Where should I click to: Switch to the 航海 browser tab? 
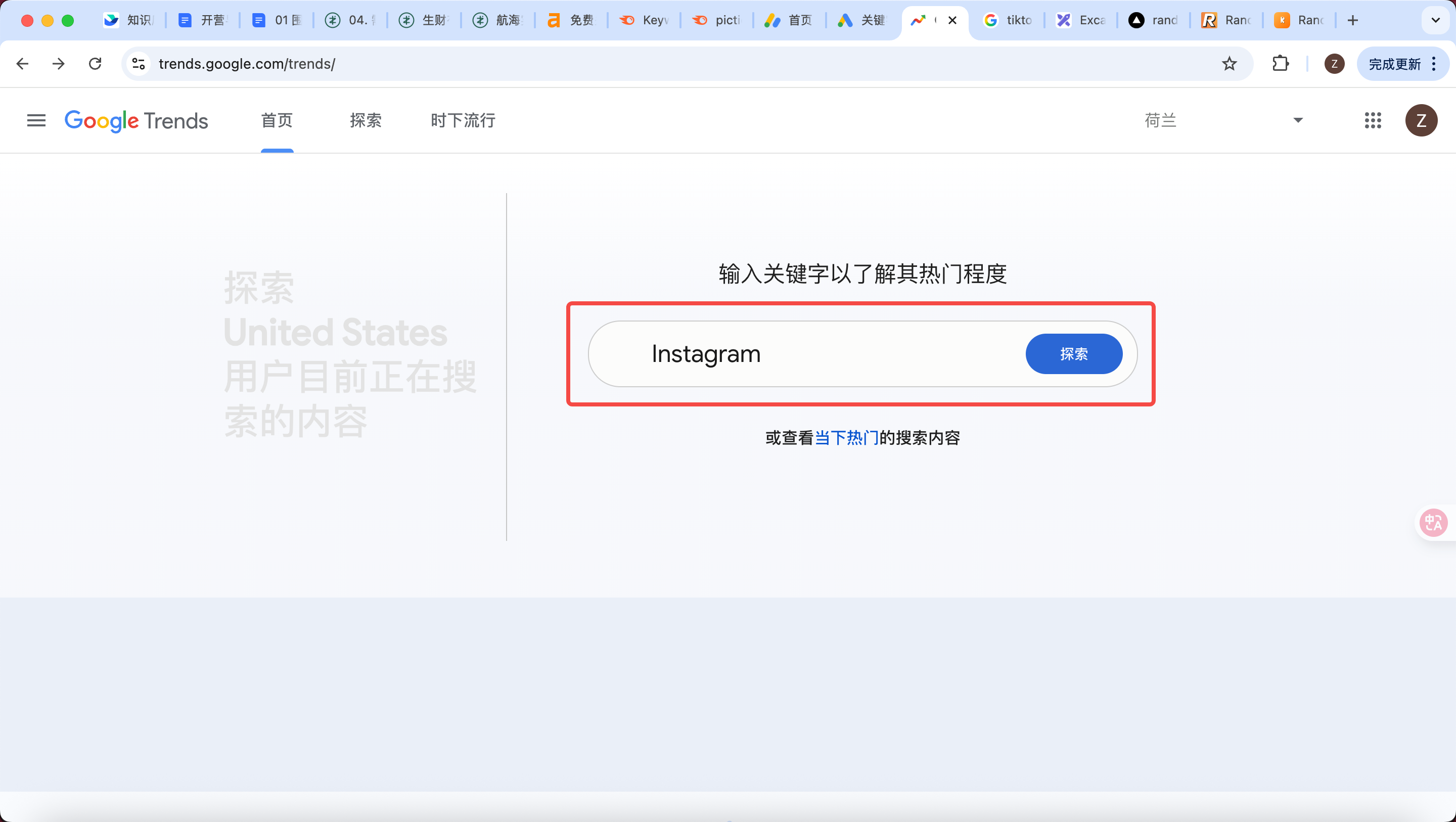tap(497, 20)
